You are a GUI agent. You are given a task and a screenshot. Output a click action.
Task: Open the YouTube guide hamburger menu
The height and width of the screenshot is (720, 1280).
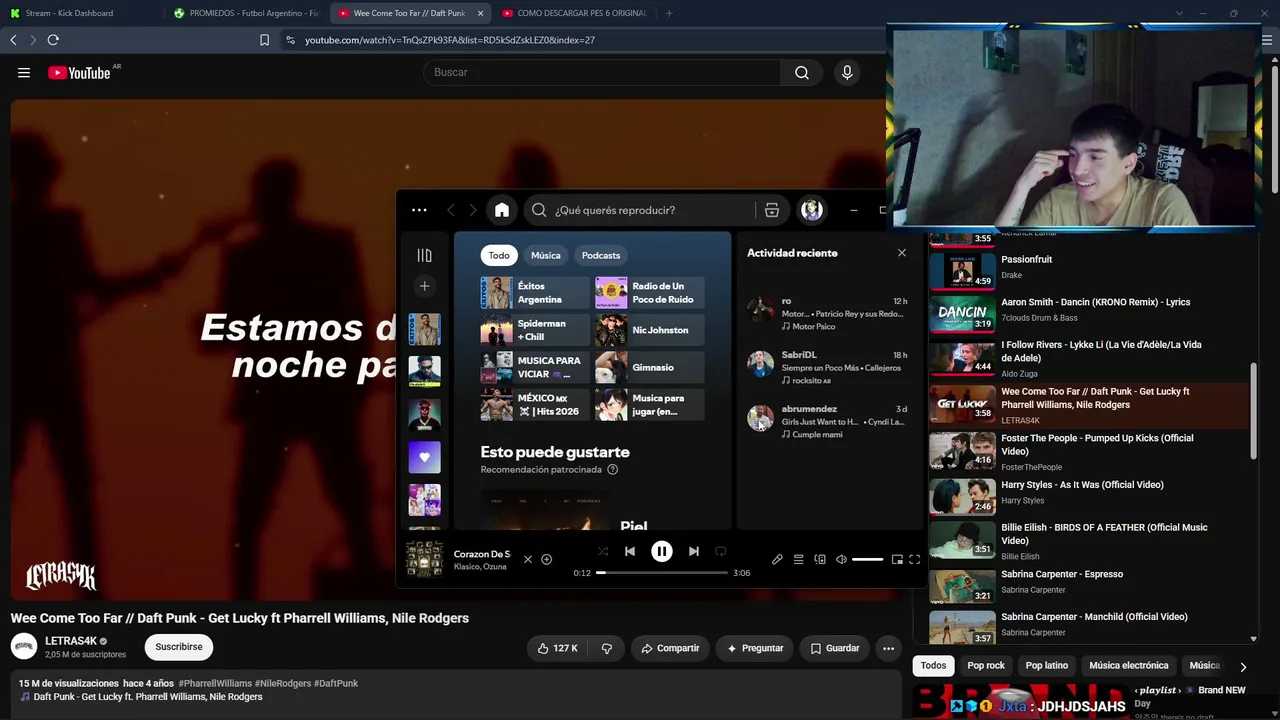tap(24, 73)
